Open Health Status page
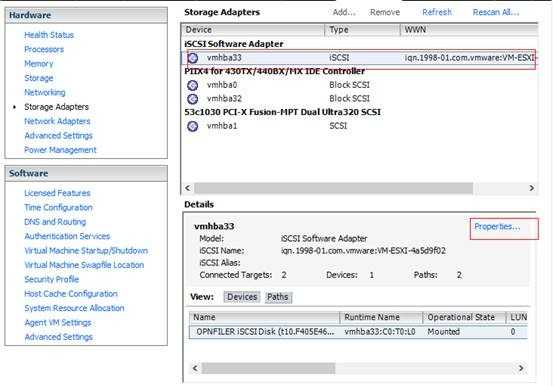This screenshot has height=386, width=553. tap(49, 35)
